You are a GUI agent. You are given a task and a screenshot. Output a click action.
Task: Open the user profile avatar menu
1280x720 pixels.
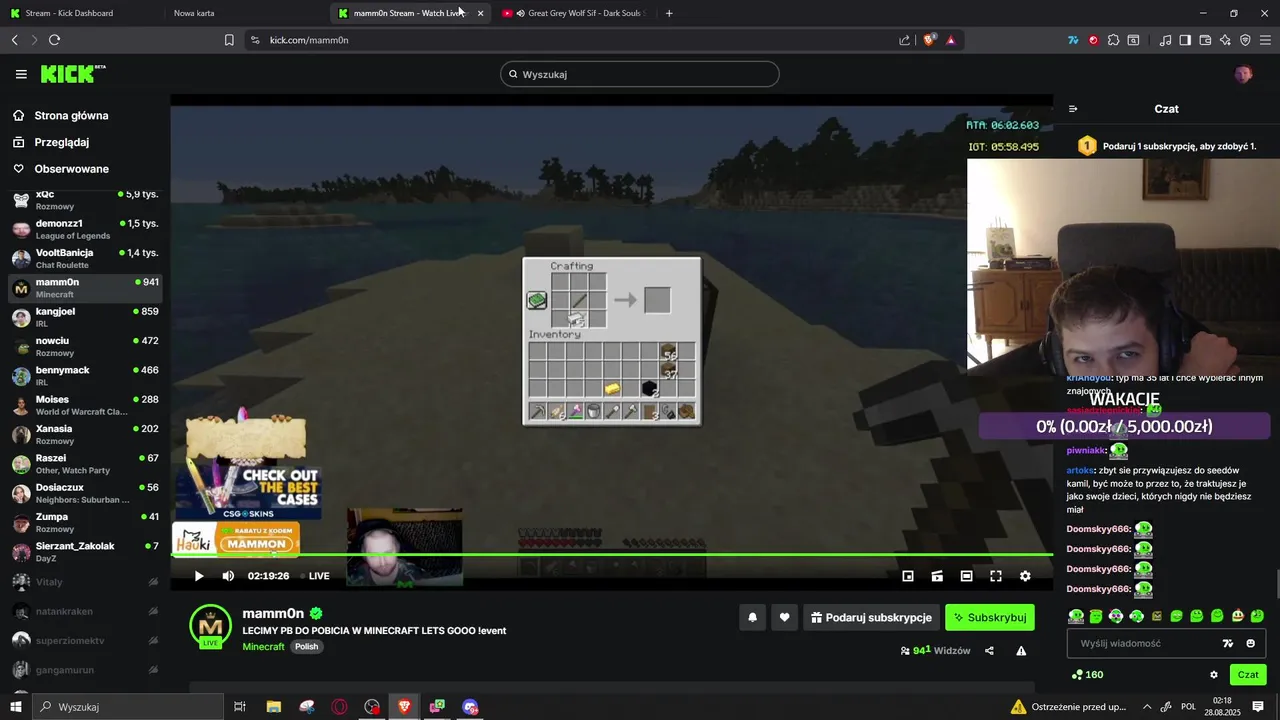point(1243,74)
